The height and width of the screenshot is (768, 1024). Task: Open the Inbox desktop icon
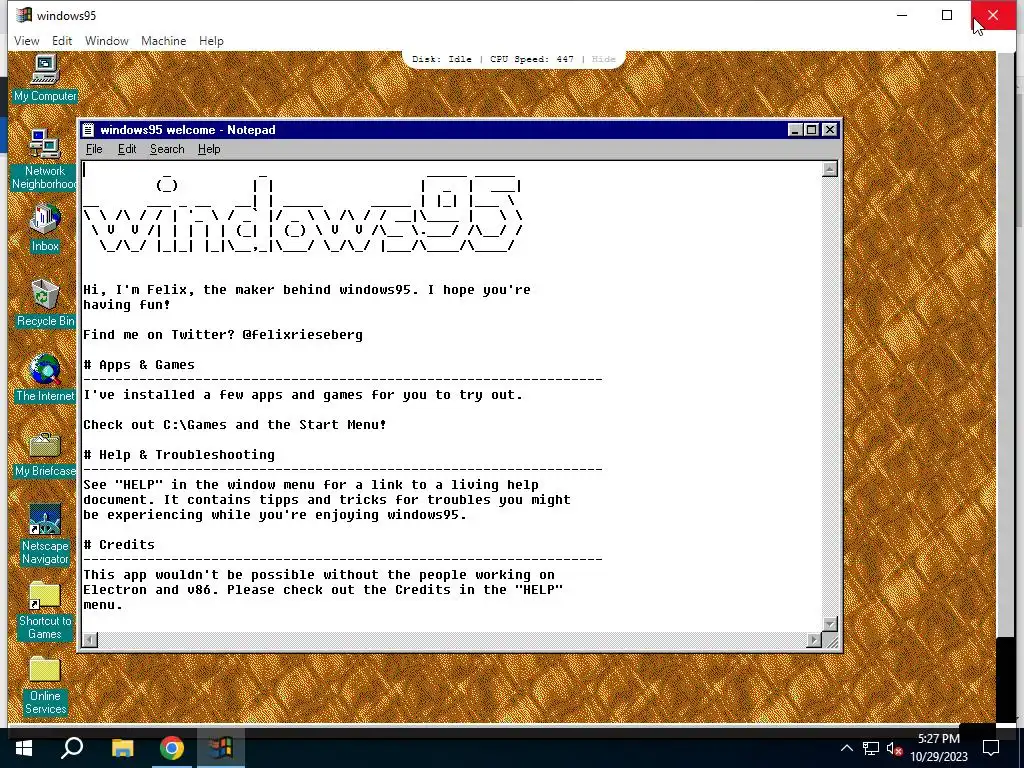click(44, 228)
